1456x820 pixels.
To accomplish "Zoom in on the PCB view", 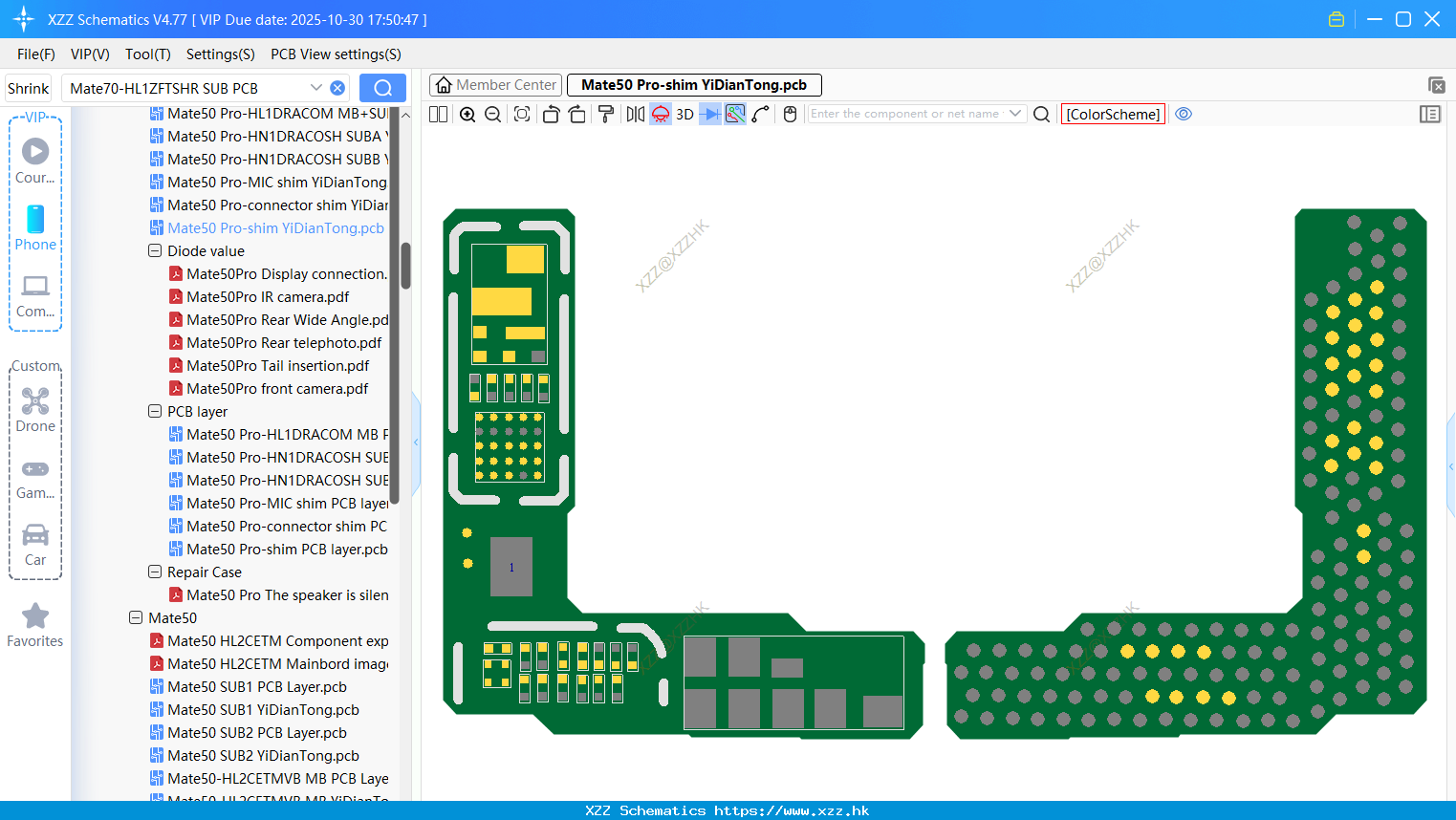I will tap(467, 114).
